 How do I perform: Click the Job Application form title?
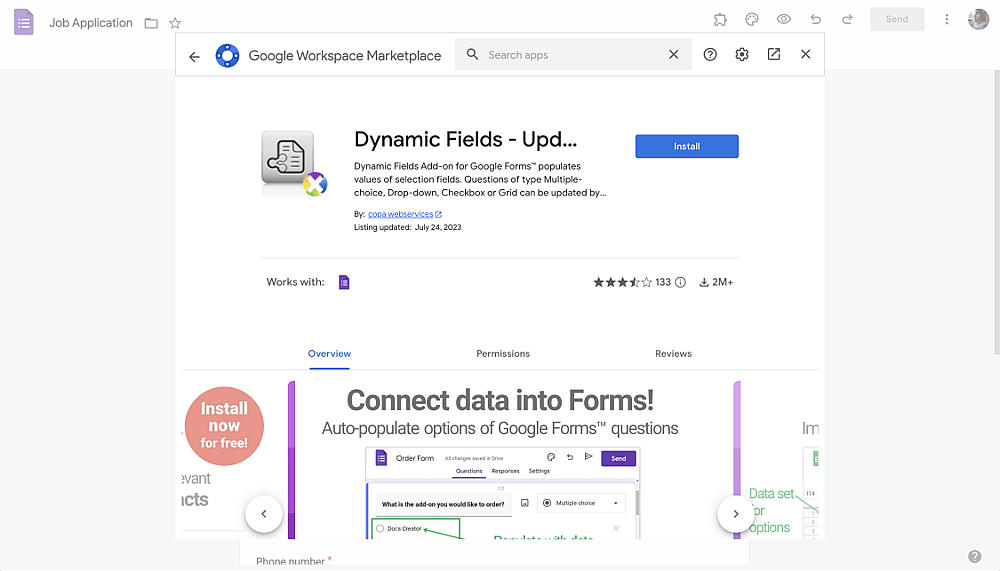click(91, 23)
